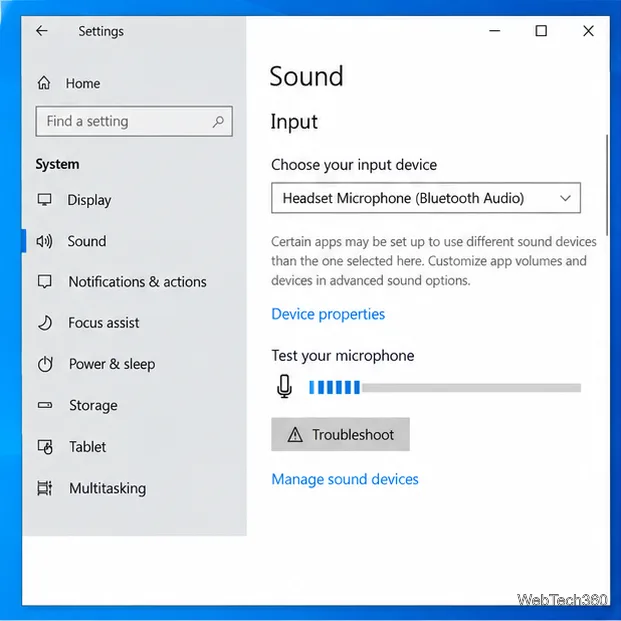Click the Input section heading
Image resolution: width=621 pixels, height=621 pixels.
pyautogui.click(x=294, y=122)
